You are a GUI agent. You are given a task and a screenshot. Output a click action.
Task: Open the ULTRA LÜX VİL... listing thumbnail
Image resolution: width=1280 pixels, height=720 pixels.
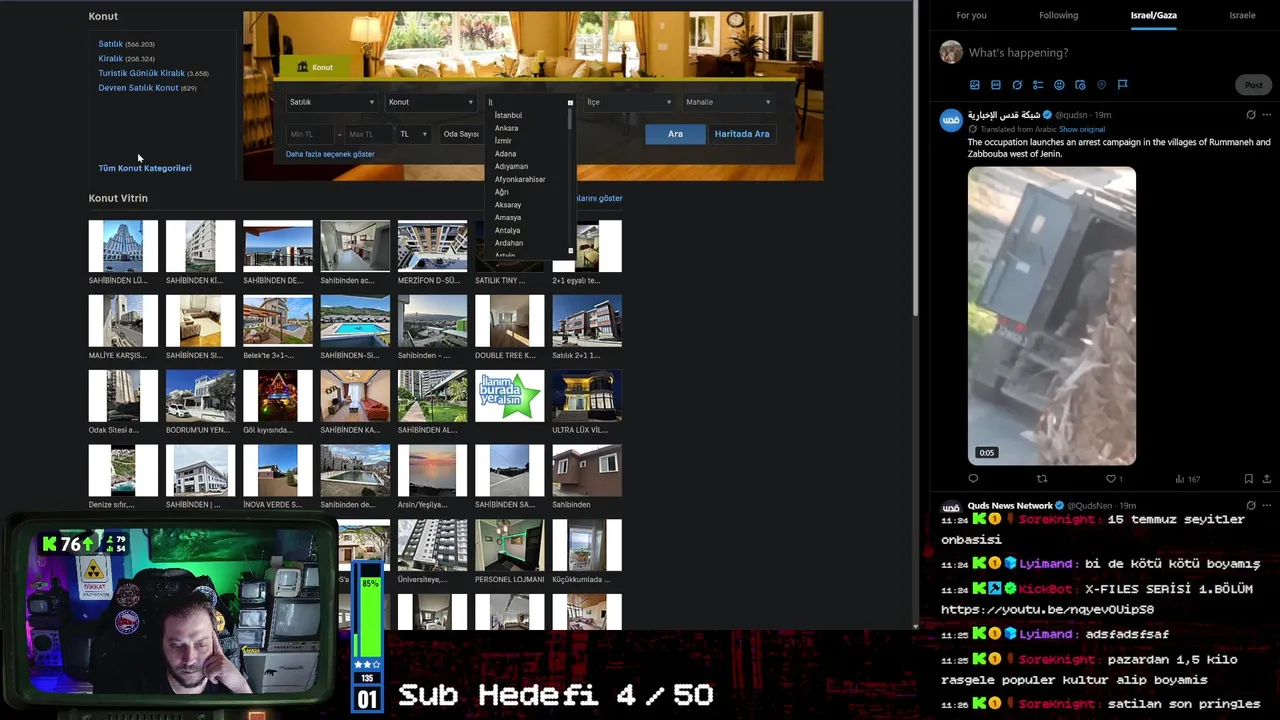587,395
